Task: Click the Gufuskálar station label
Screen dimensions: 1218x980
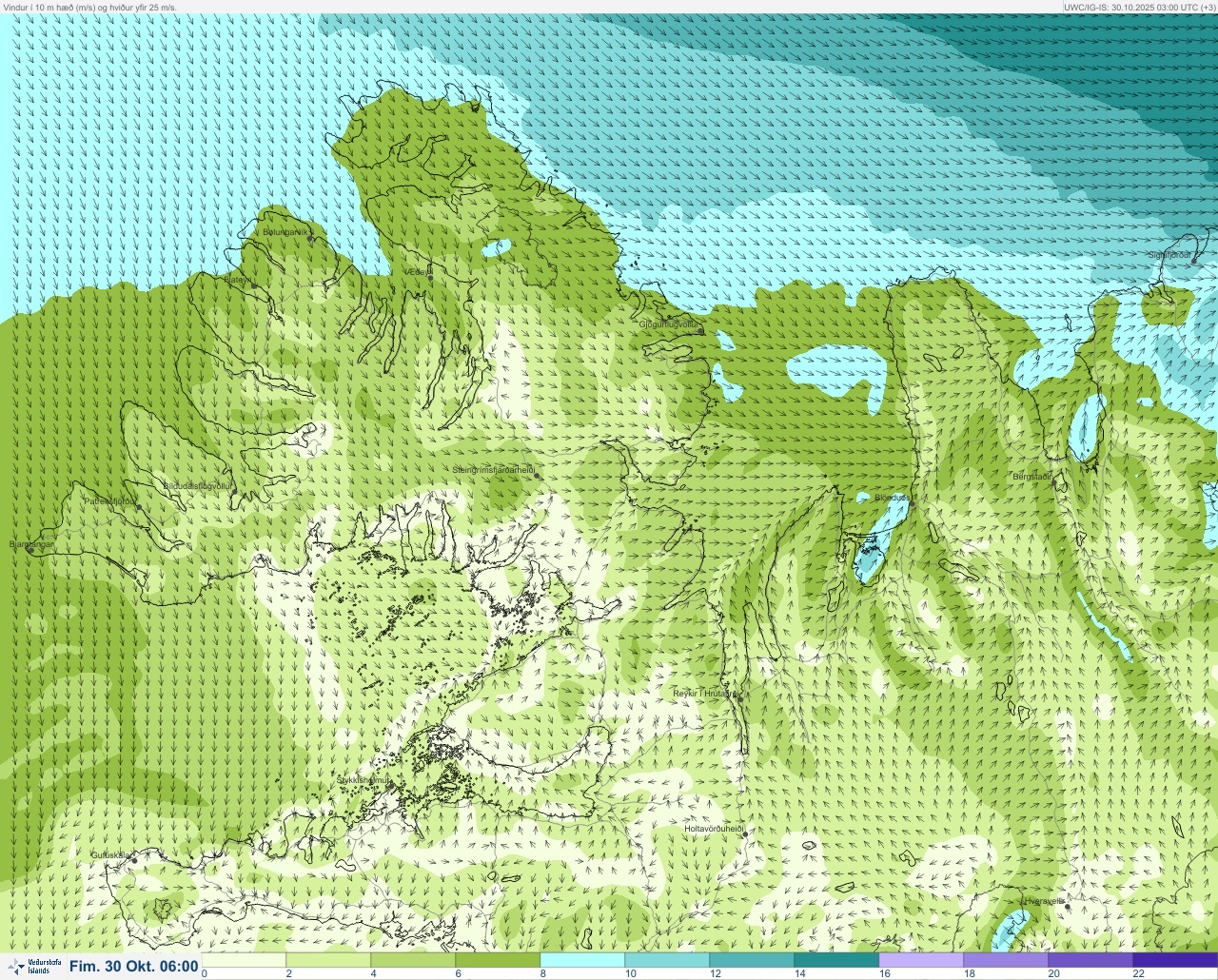Action: click(110, 855)
